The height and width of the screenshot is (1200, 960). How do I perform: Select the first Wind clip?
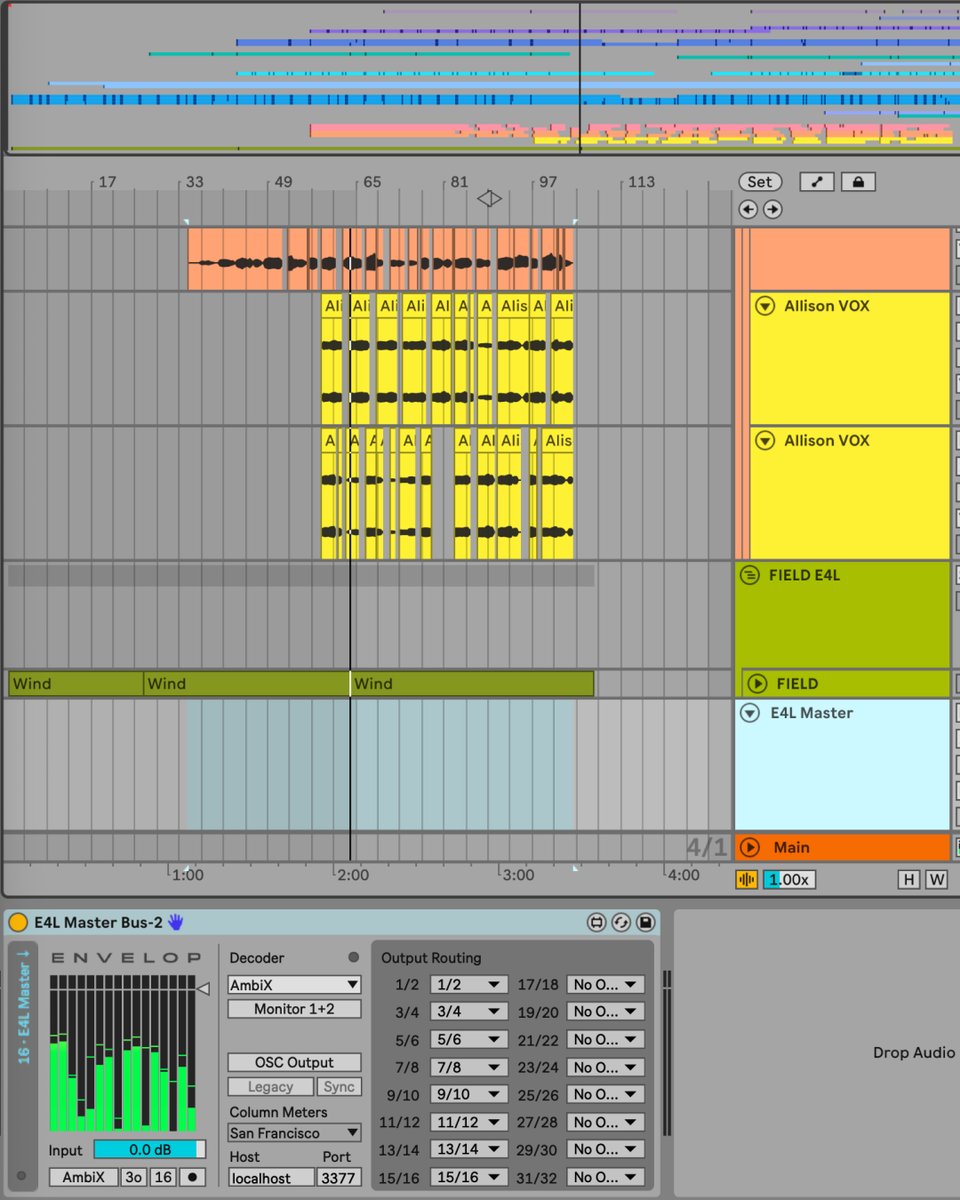point(76,684)
